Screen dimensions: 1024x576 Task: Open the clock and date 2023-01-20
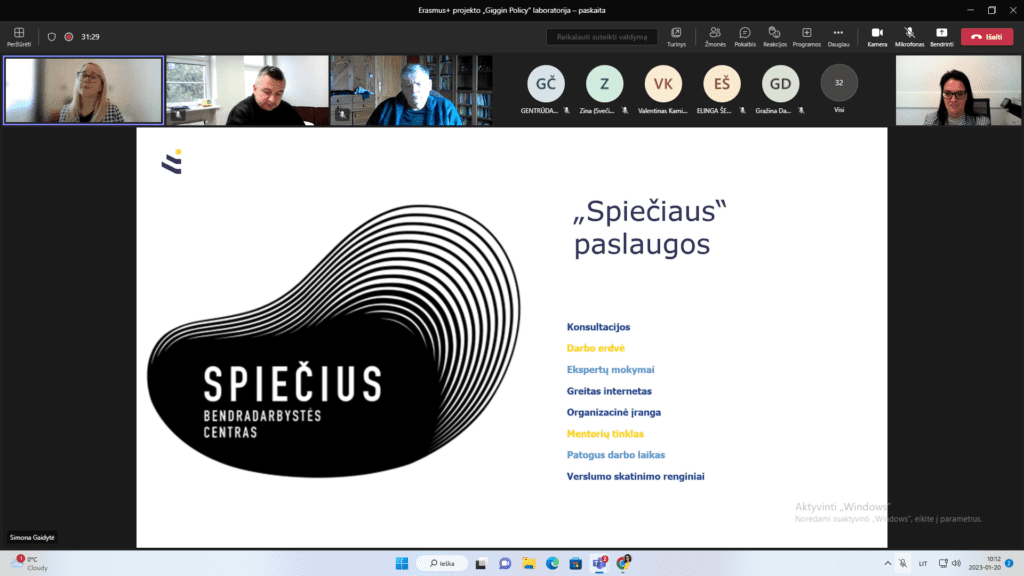984,564
